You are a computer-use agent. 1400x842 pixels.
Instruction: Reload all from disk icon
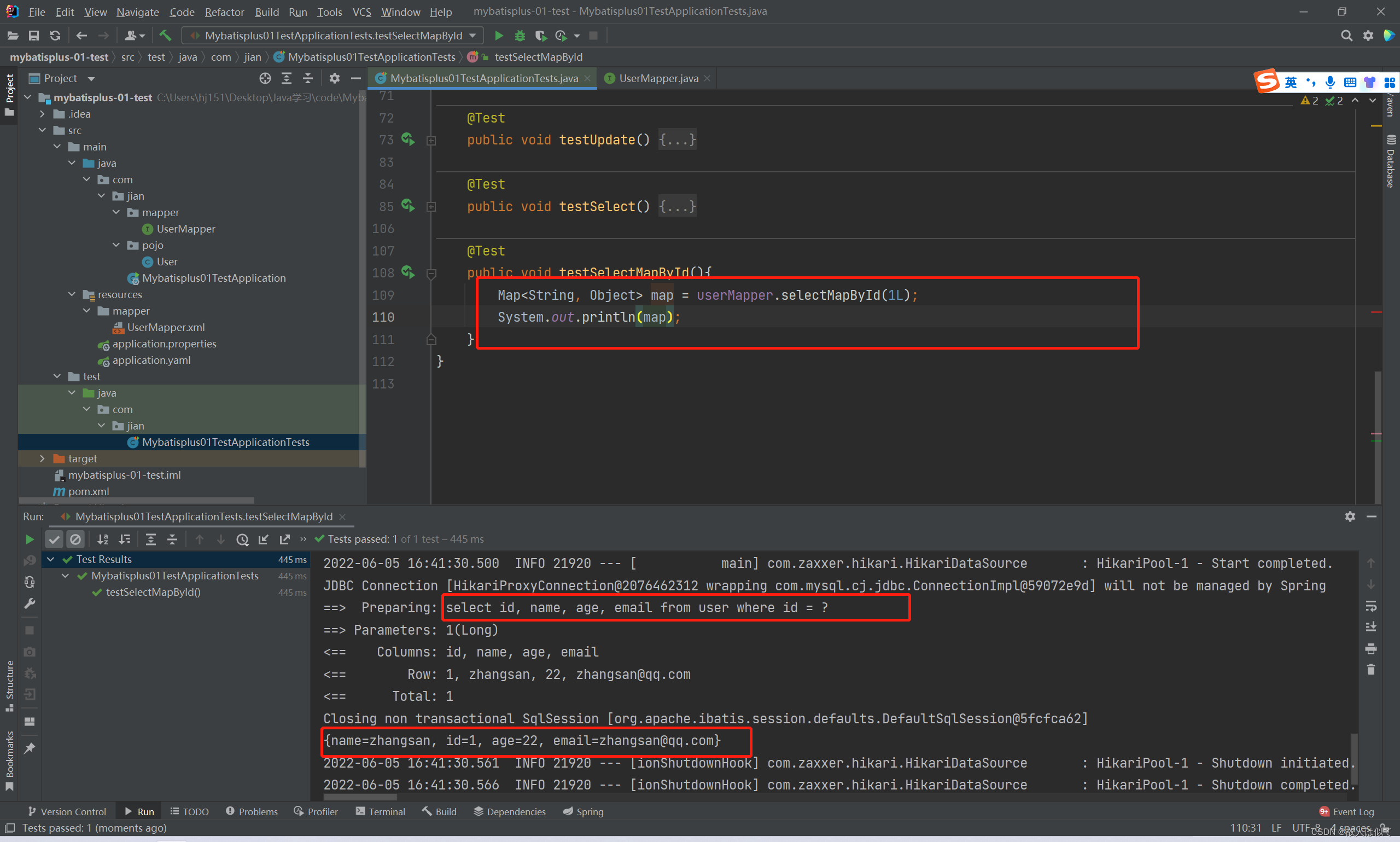(x=55, y=35)
